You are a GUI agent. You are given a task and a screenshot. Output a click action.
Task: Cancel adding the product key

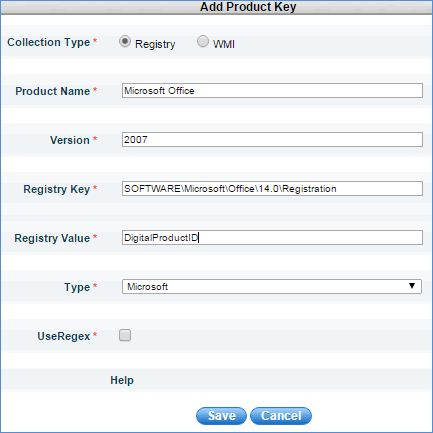[x=281, y=416]
